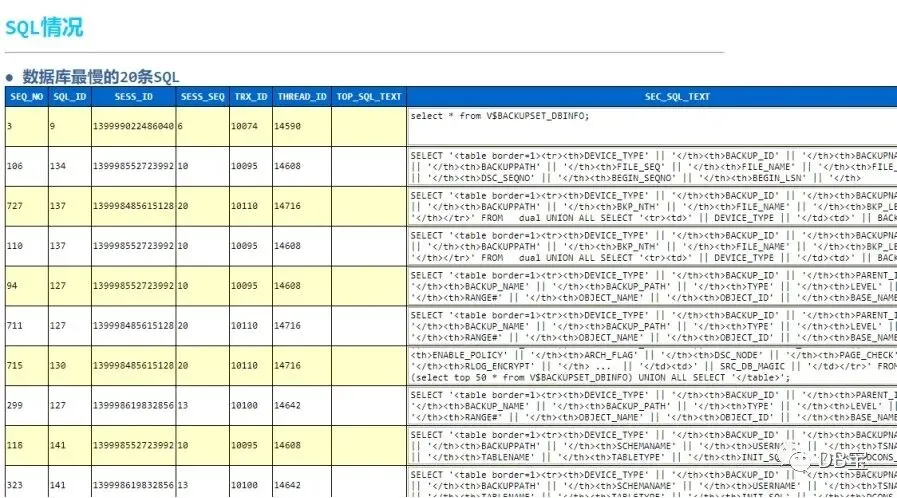897x498 pixels.
Task: Click TRX_ID 10110 in the SEQ_NO 711 row
Action: coord(251,326)
